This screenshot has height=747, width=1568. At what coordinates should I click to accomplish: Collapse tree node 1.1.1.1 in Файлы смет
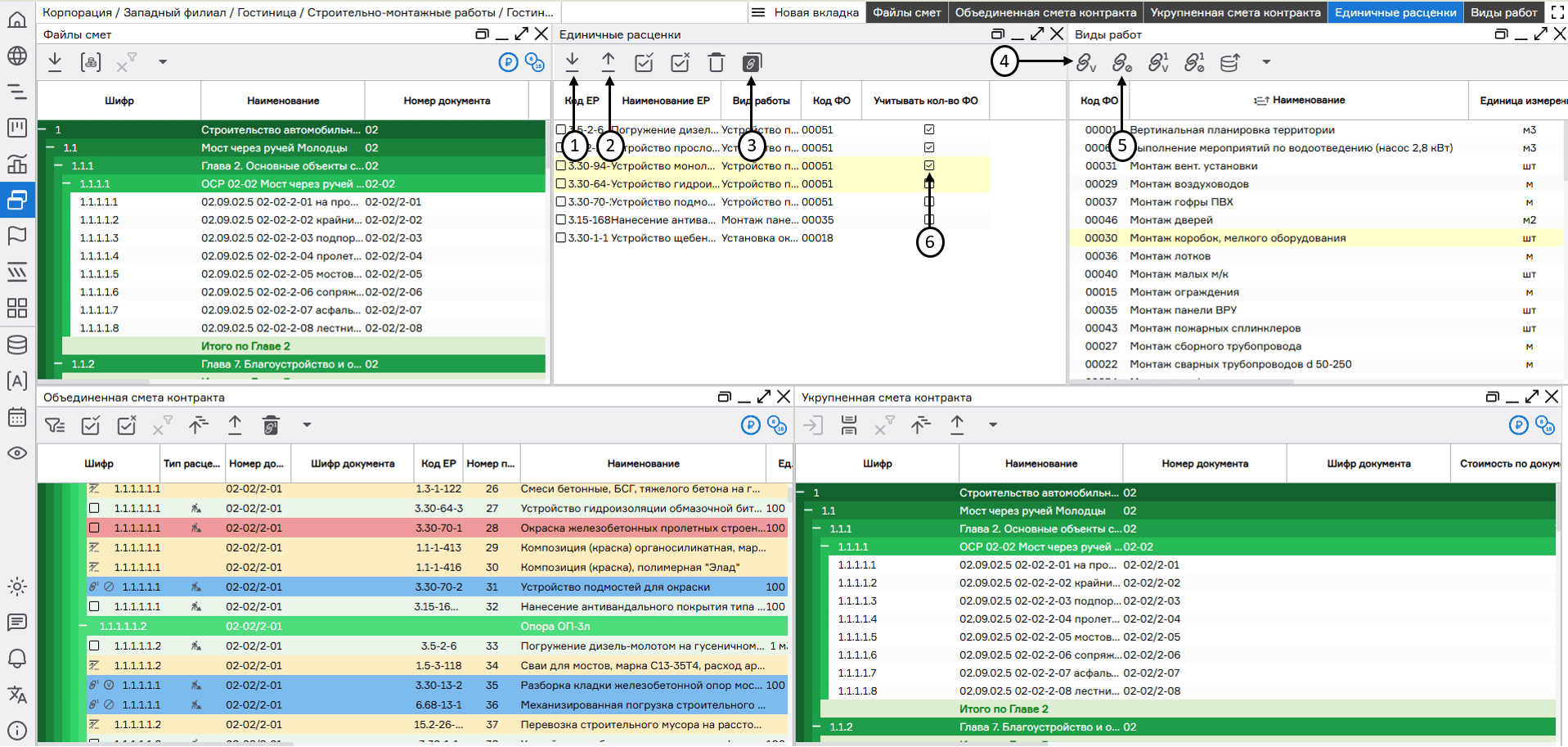pyautogui.click(x=67, y=184)
